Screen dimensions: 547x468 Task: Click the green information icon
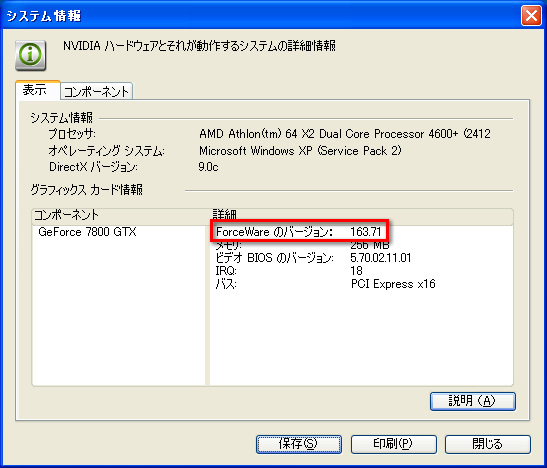[30, 55]
